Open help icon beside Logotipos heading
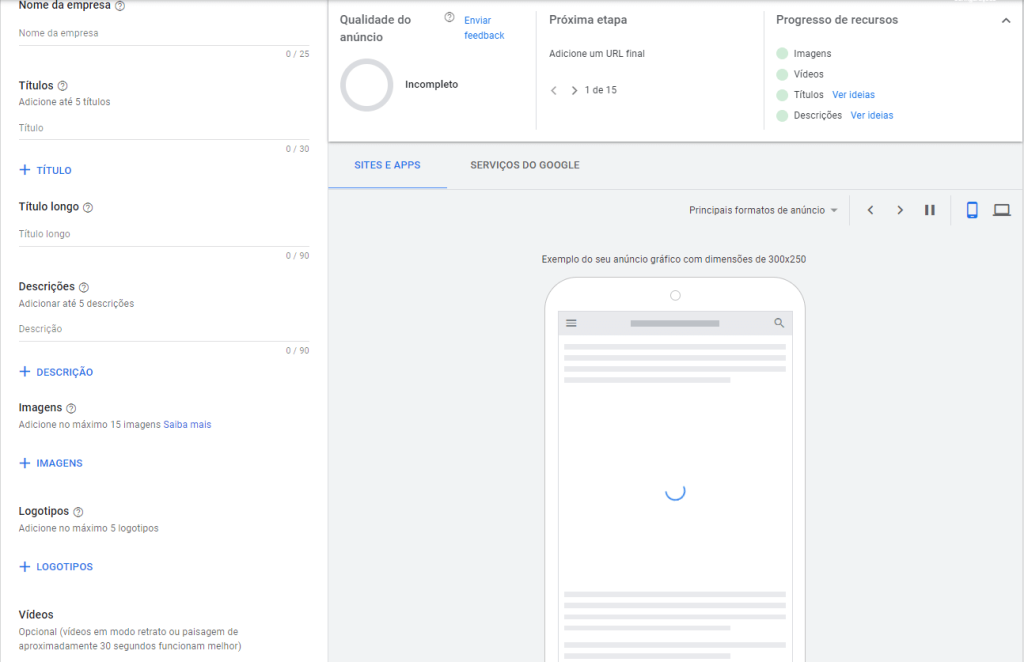Image resolution: width=1024 pixels, height=662 pixels. click(78, 512)
